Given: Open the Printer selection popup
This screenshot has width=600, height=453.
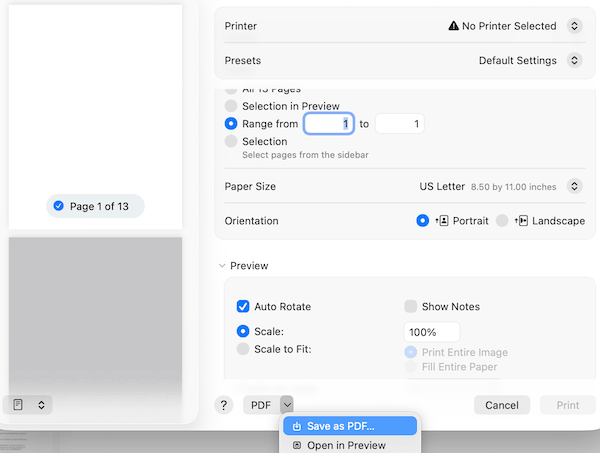Looking at the screenshot, I should coord(574,26).
